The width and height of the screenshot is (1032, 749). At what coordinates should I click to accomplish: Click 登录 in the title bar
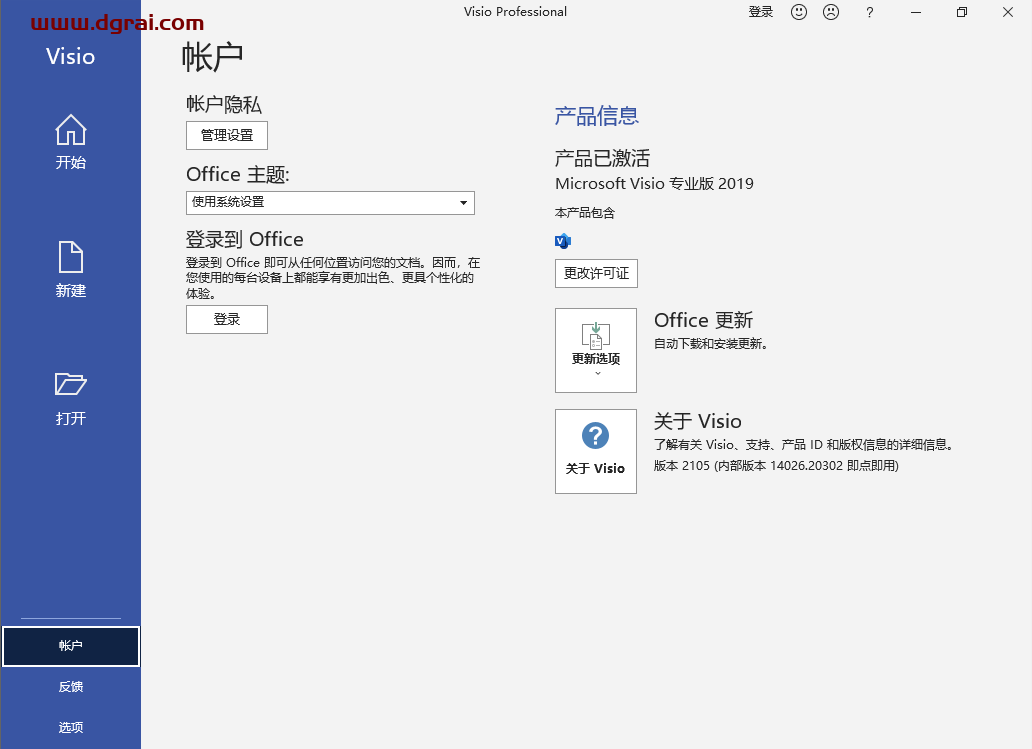coord(761,12)
